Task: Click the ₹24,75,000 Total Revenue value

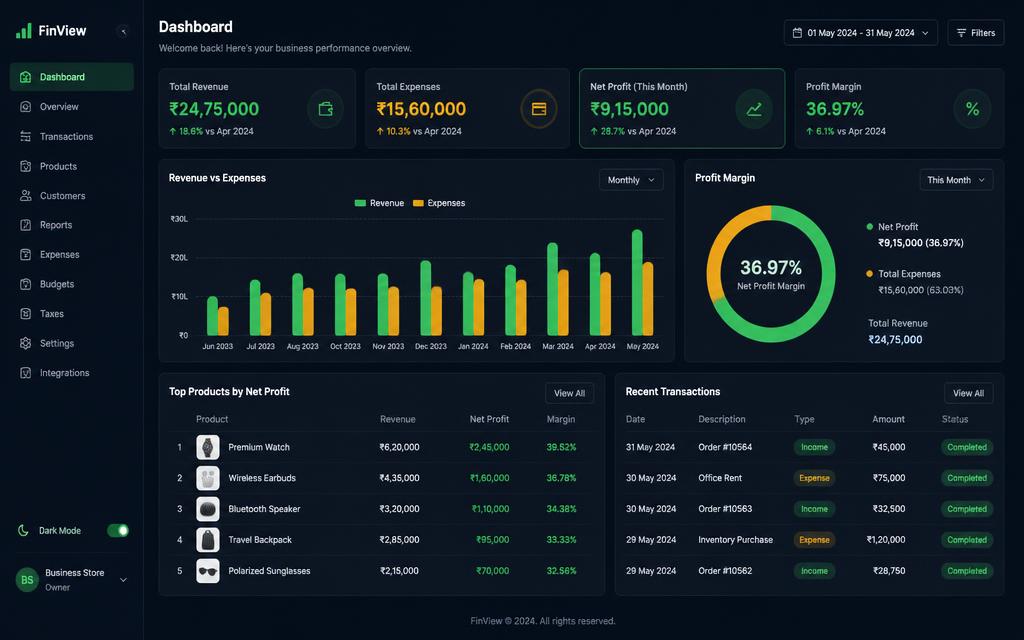Action: tap(214, 109)
